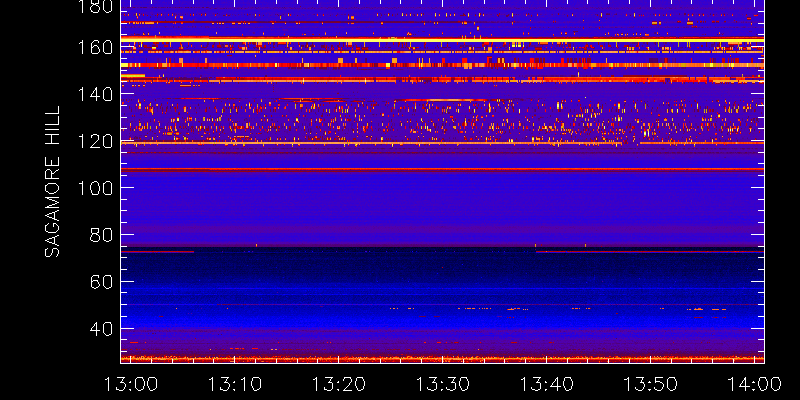Image resolution: width=800 pixels, height=400 pixels.
Task: Click the 13:00 time axis label
Action: click(x=131, y=384)
